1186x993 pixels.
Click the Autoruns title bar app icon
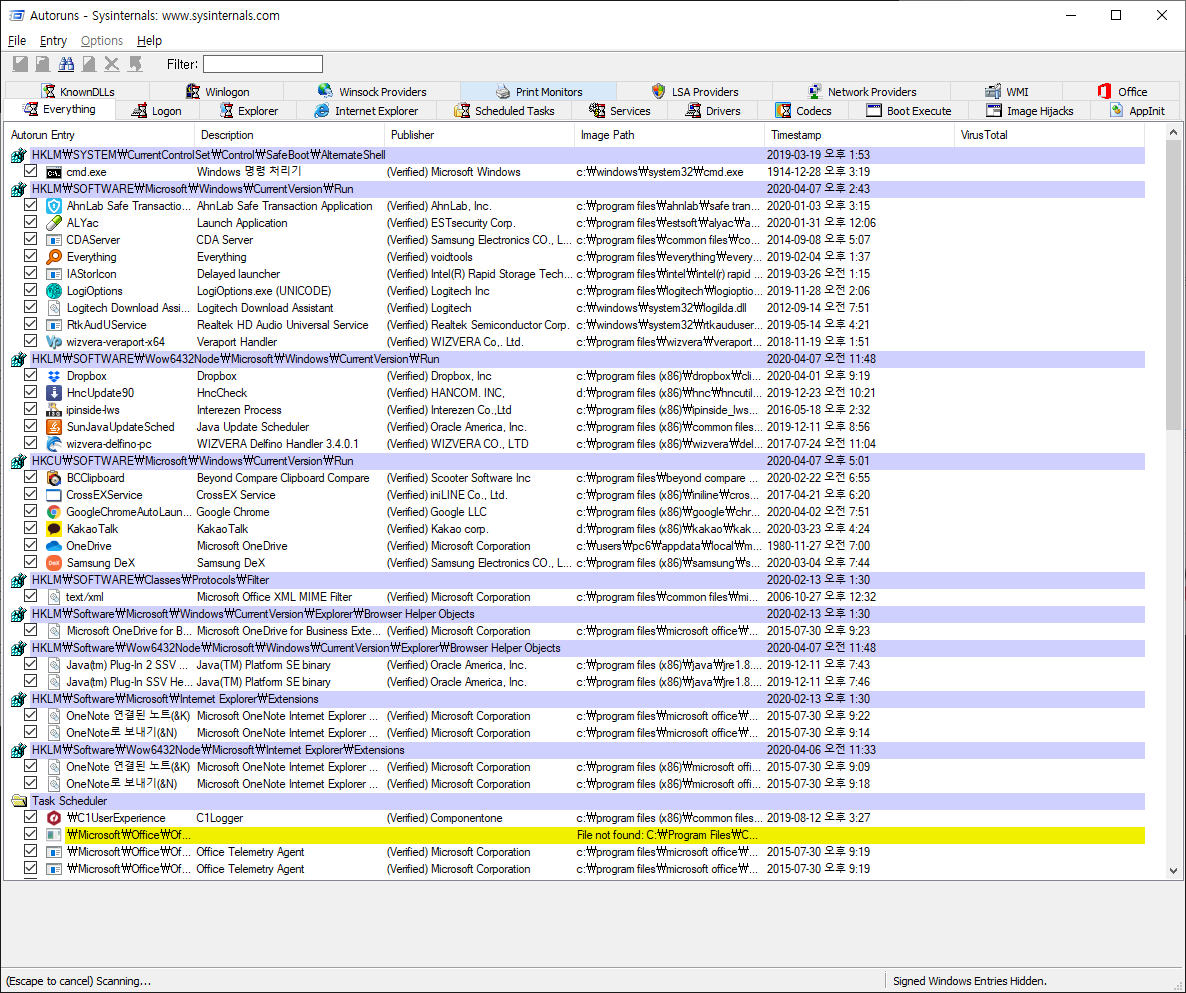[x=17, y=15]
